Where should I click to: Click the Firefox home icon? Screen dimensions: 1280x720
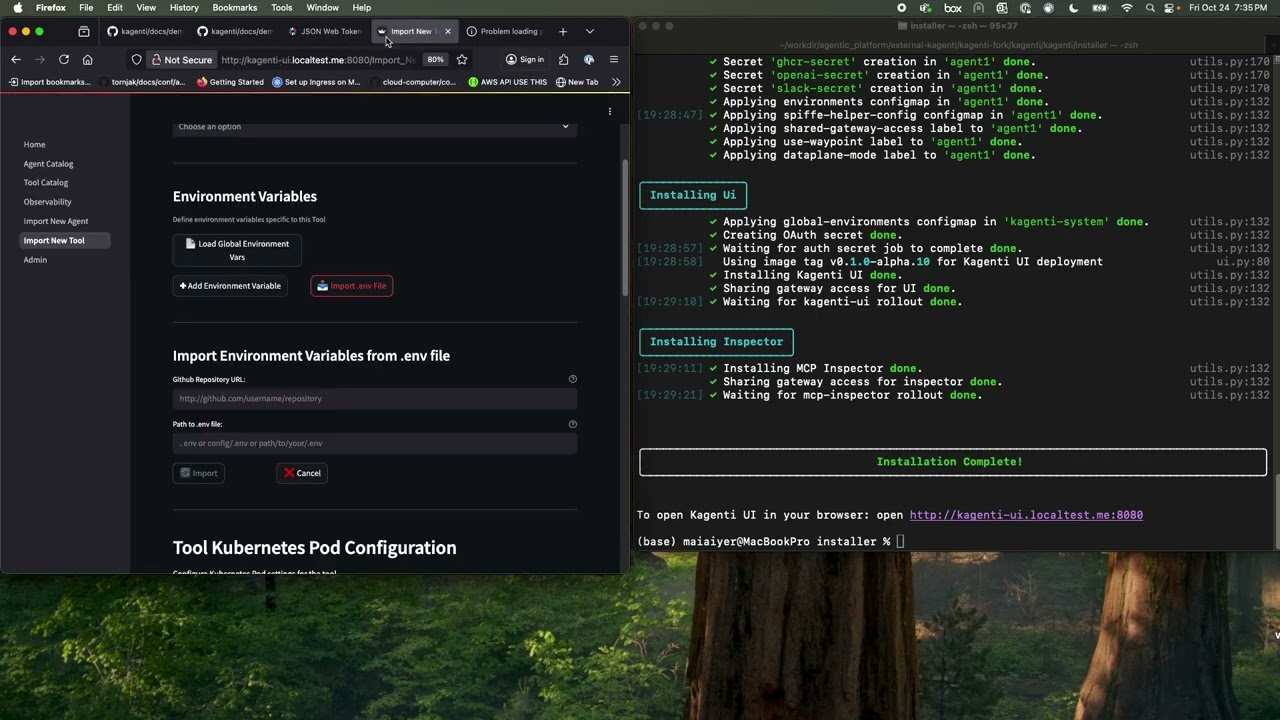88,60
